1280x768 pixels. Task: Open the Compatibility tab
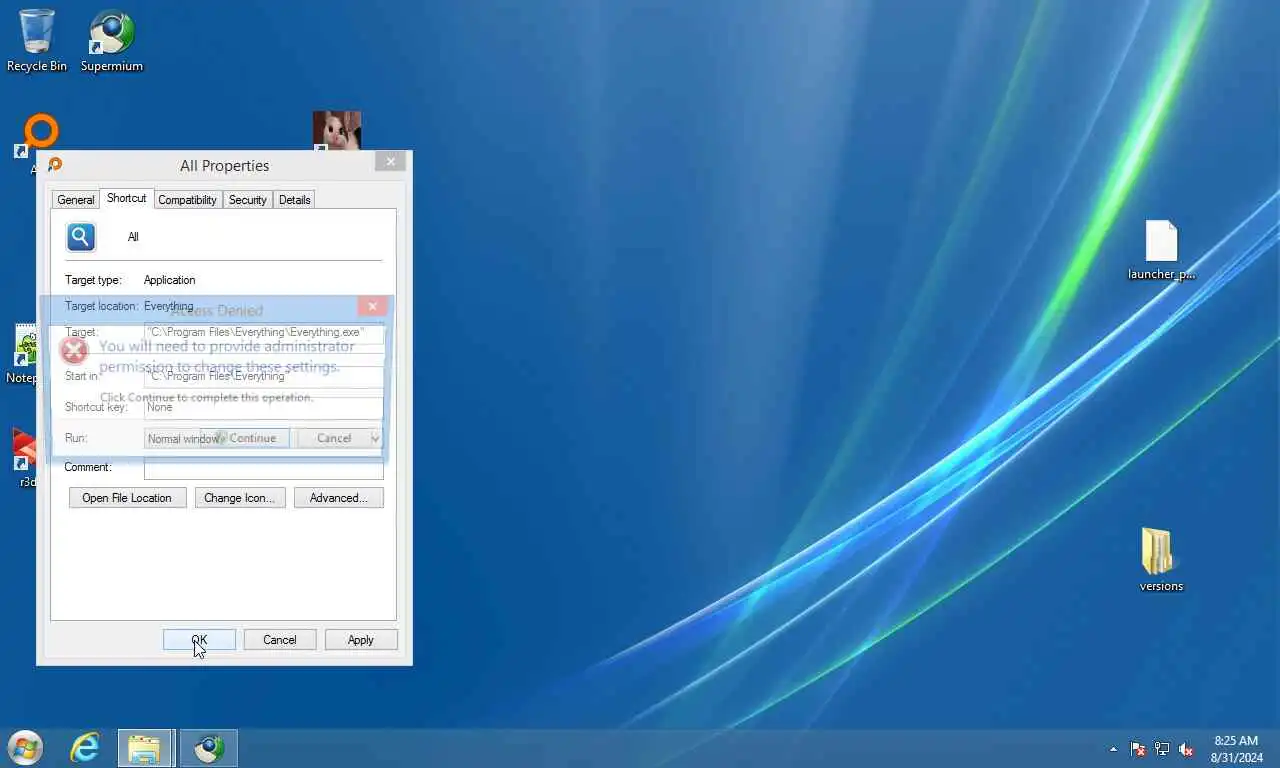187,200
